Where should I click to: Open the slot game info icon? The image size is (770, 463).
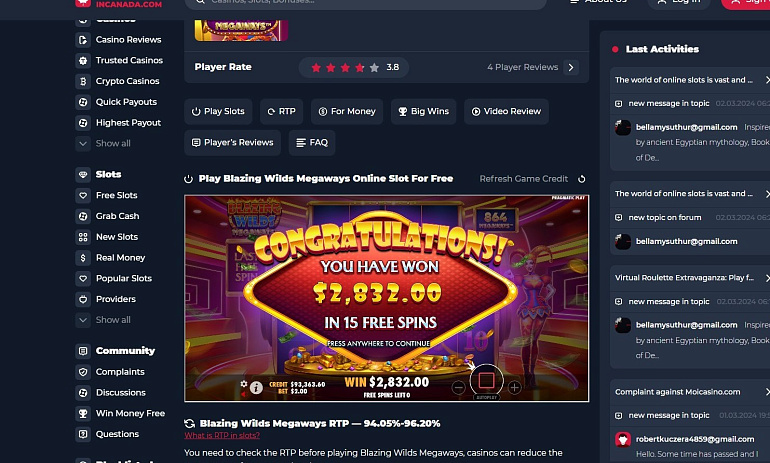point(256,387)
